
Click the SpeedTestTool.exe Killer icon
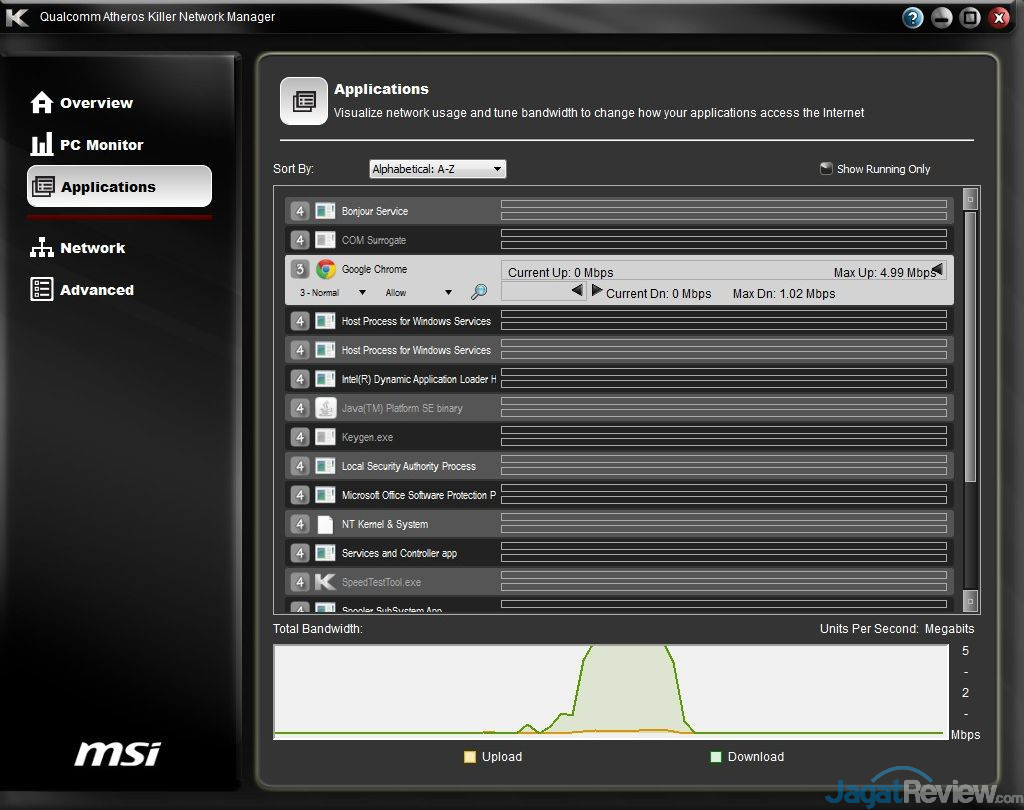[x=326, y=582]
